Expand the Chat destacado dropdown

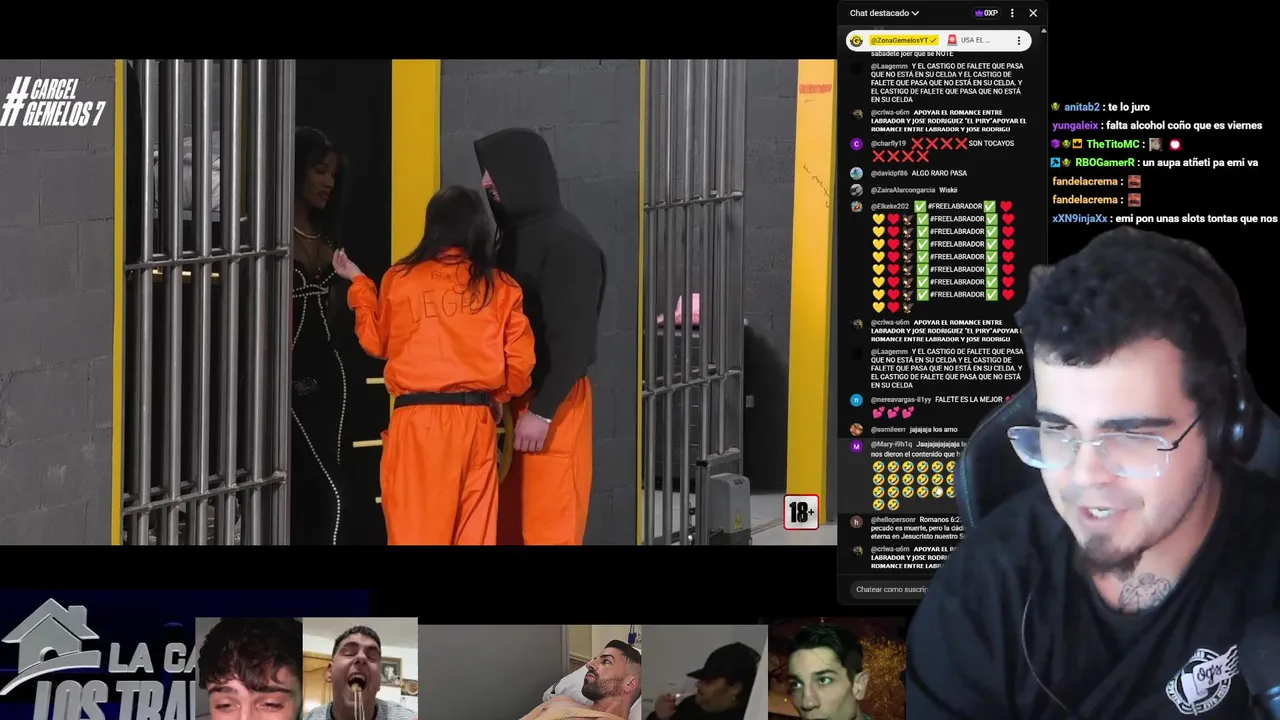(884, 13)
